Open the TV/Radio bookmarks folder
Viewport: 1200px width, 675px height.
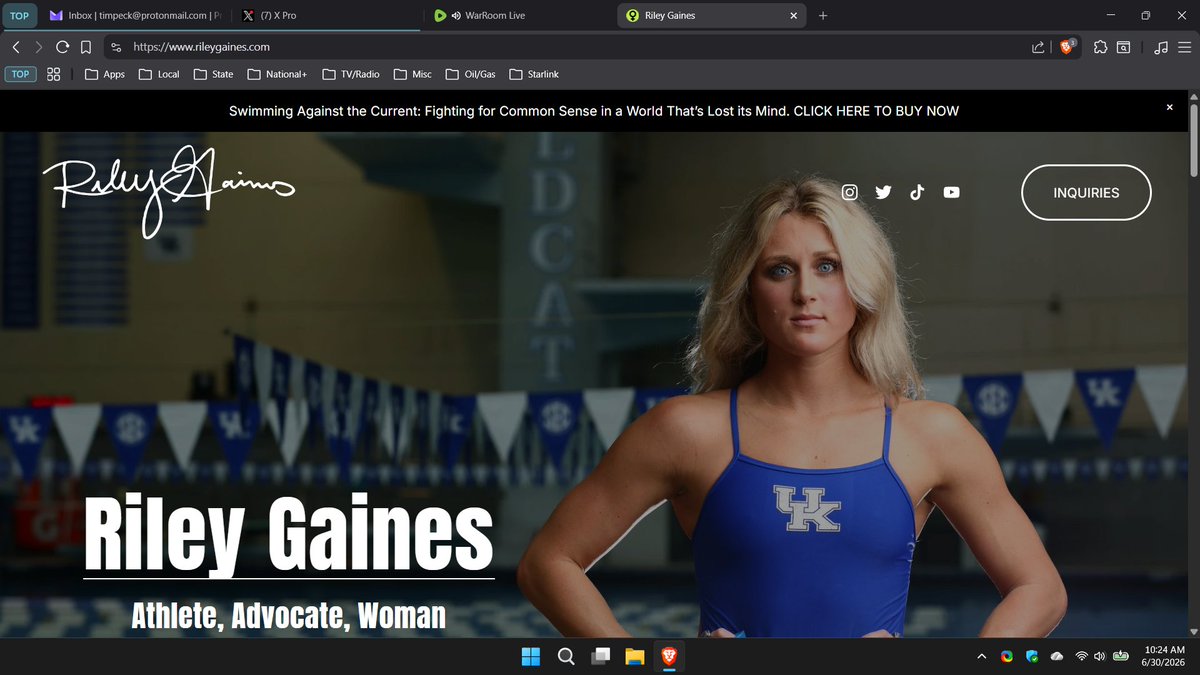352,74
